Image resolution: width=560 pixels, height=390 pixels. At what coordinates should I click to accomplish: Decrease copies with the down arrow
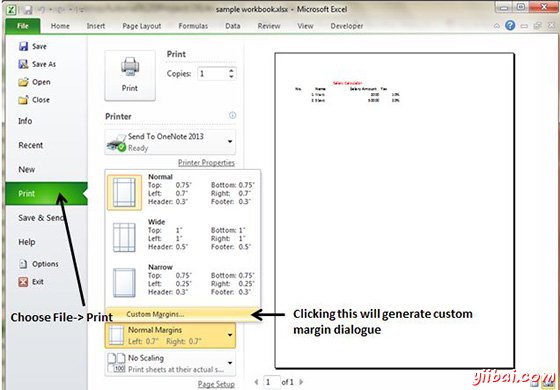[231, 77]
